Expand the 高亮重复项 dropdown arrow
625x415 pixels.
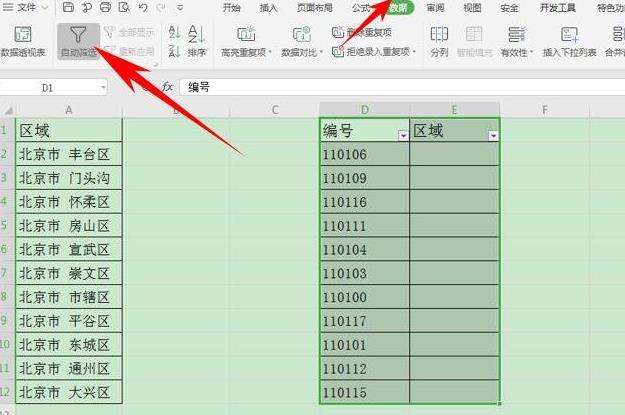[270, 53]
